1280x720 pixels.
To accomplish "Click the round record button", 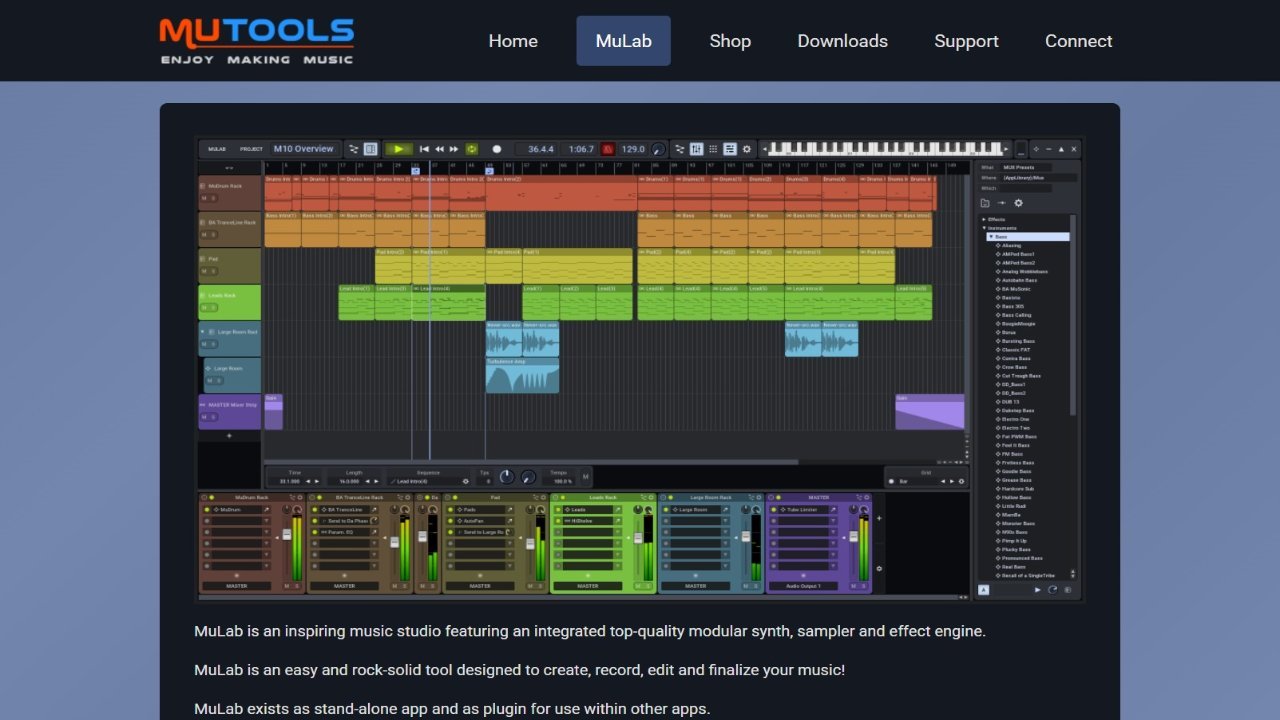I will tap(497, 149).
